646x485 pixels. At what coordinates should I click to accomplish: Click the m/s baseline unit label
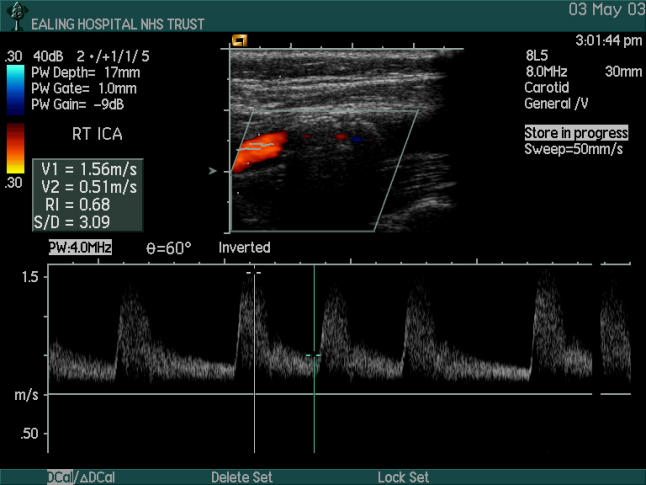[x=26, y=395]
